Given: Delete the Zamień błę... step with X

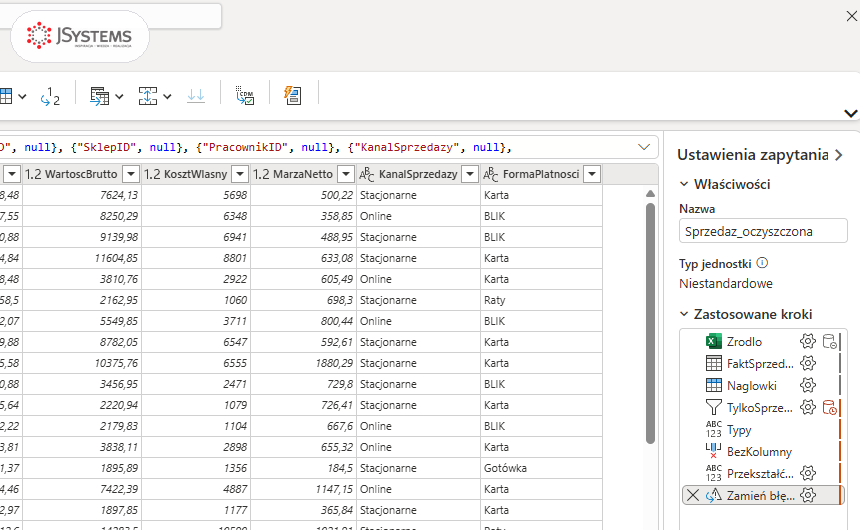Looking at the screenshot, I should pyautogui.click(x=693, y=495).
